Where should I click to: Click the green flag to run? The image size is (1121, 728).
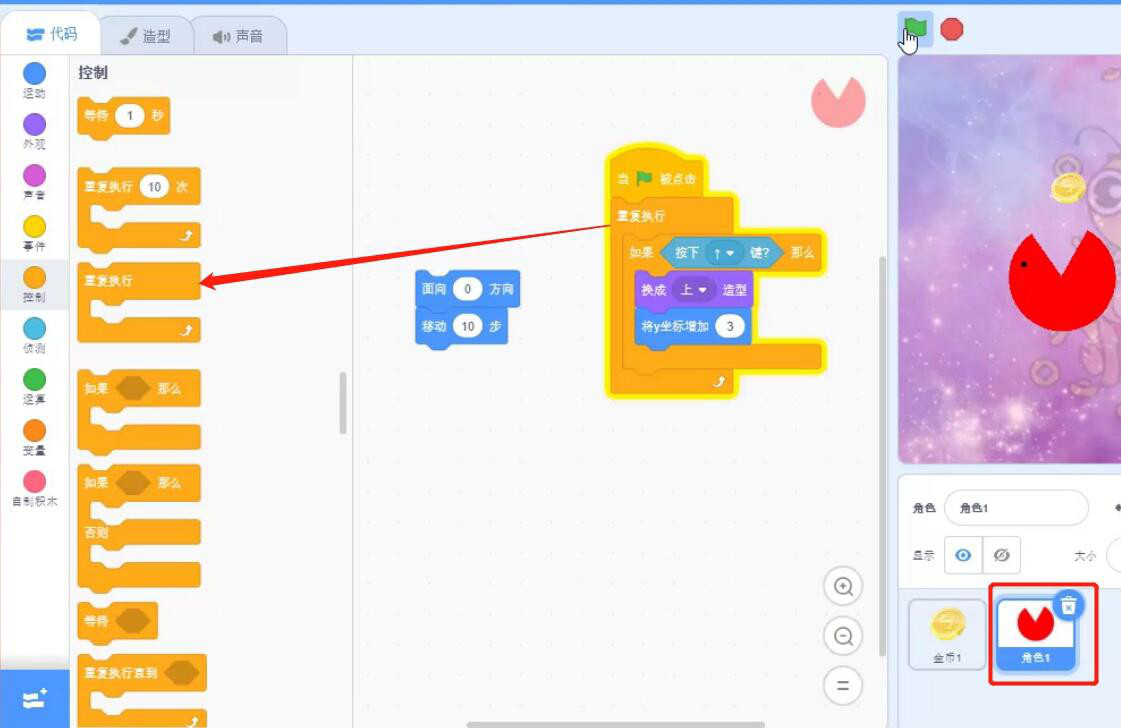point(915,29)
